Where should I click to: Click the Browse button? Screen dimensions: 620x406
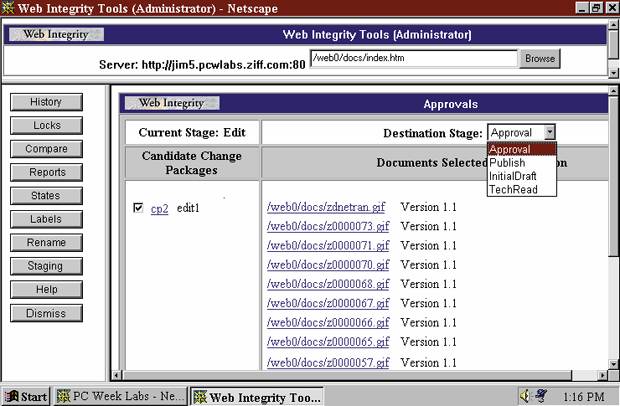[540, 59]
